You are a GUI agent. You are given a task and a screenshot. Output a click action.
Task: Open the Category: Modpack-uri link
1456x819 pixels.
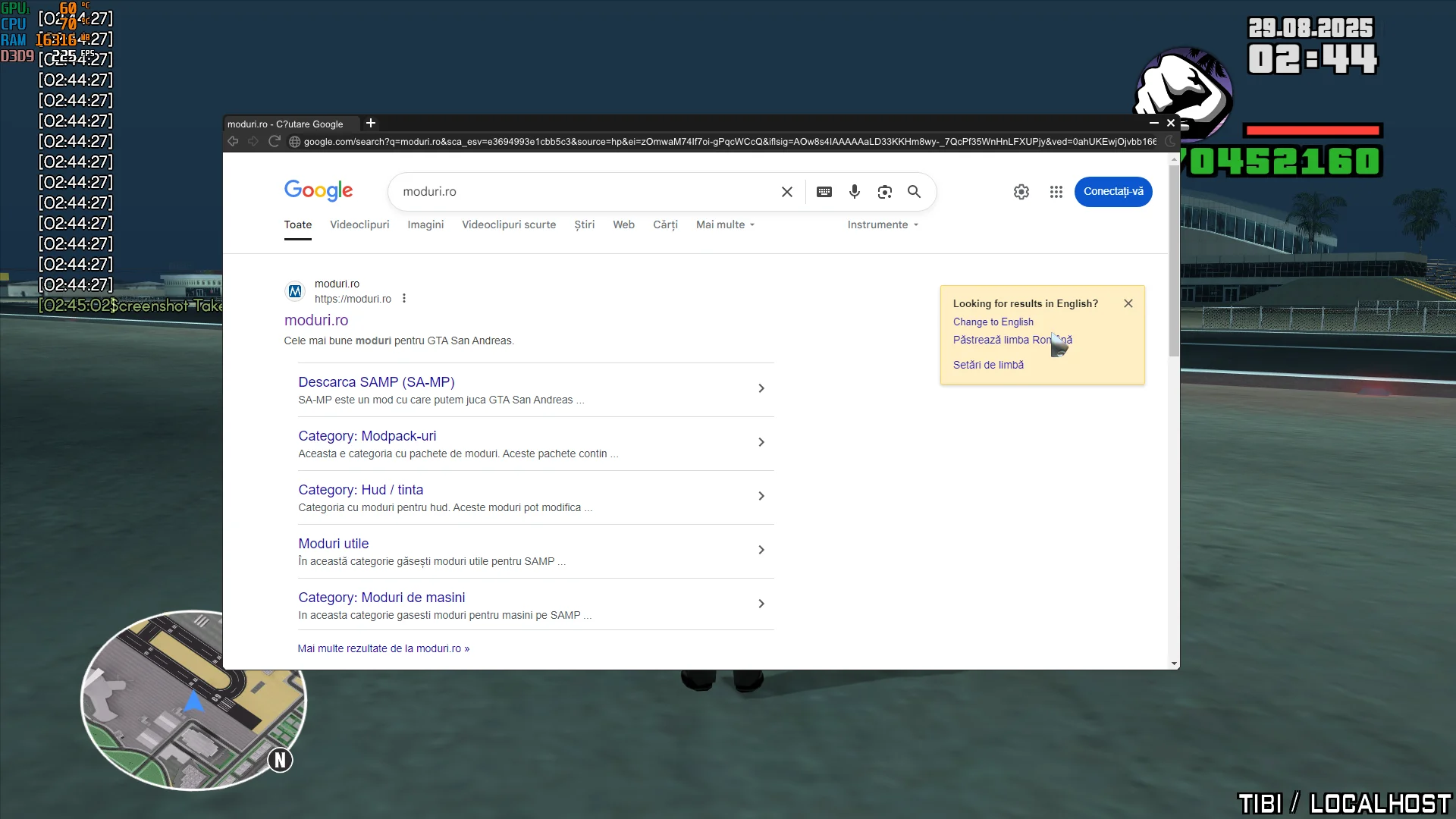click(x=367, y=436)
